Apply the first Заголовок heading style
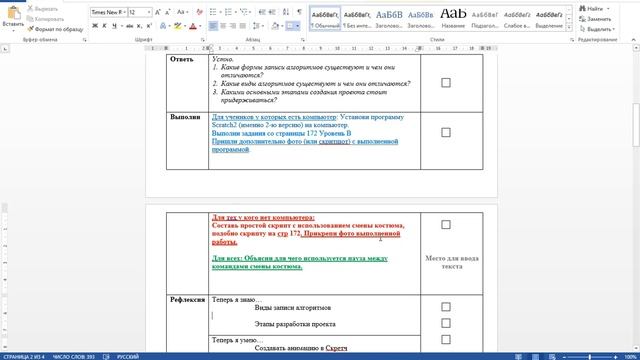The height and width of the screenshot is (360, 640). click(389, 18)
